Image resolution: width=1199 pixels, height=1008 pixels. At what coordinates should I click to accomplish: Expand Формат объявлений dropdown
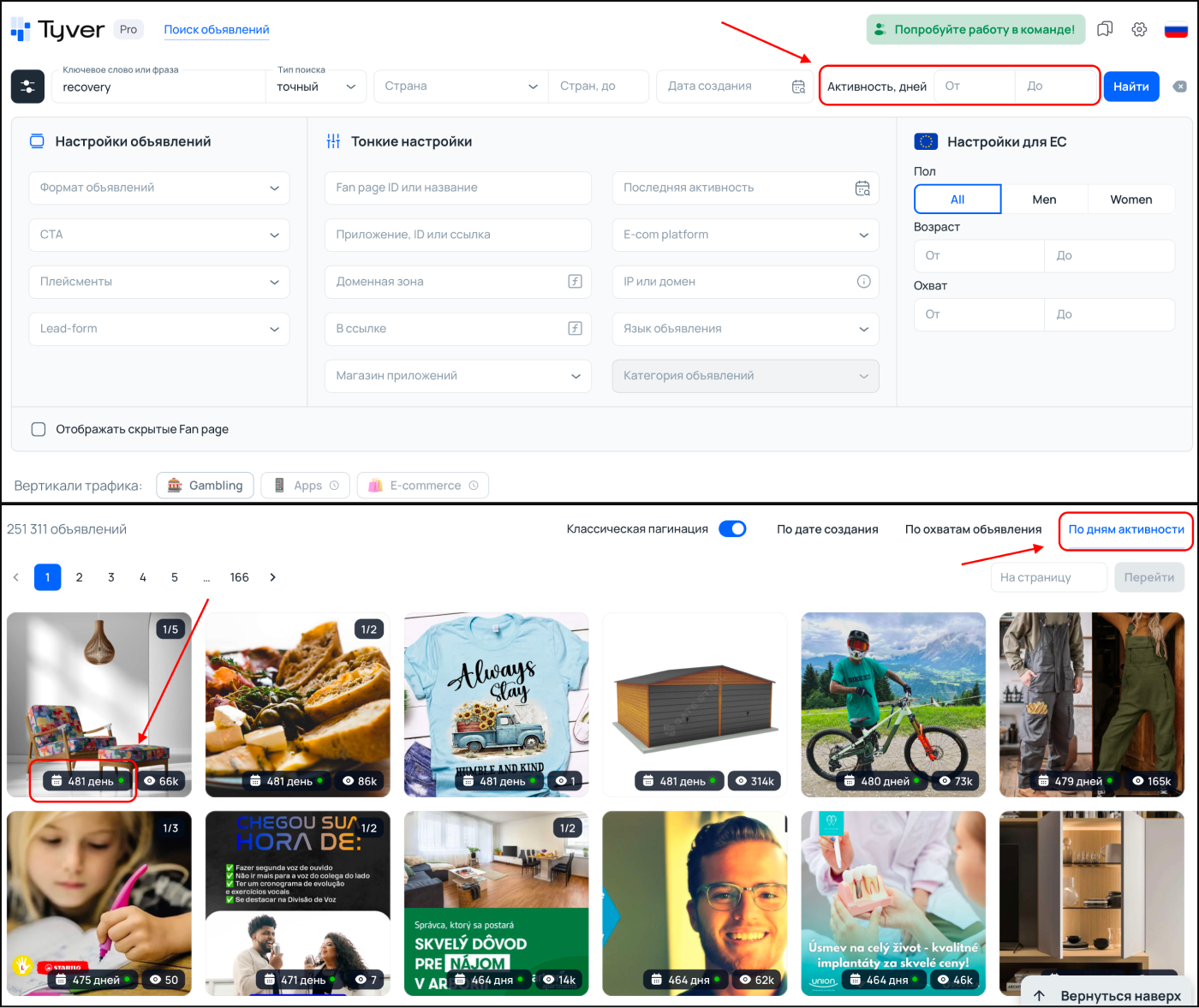[x=159, y=188]
